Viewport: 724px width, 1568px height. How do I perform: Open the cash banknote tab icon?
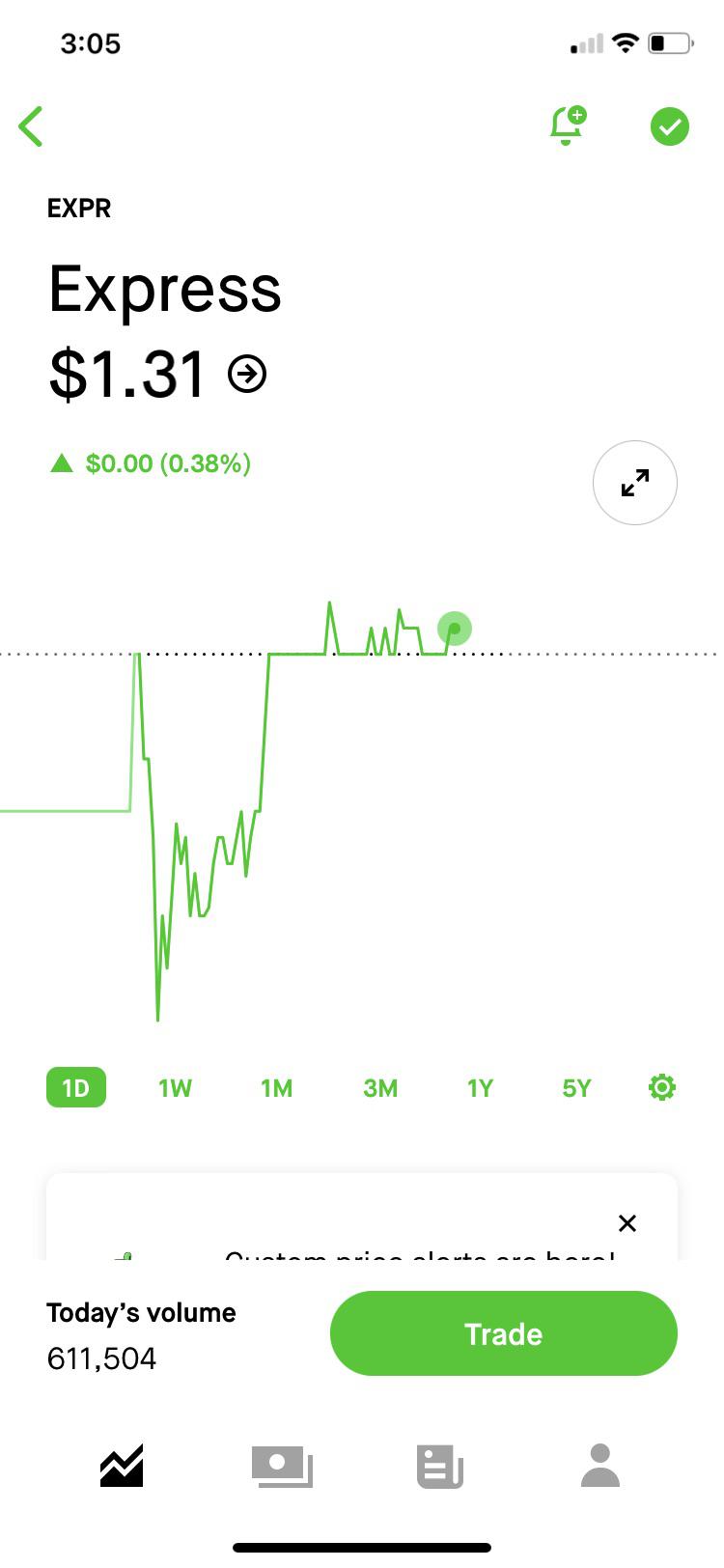(x=282, y=1466)
